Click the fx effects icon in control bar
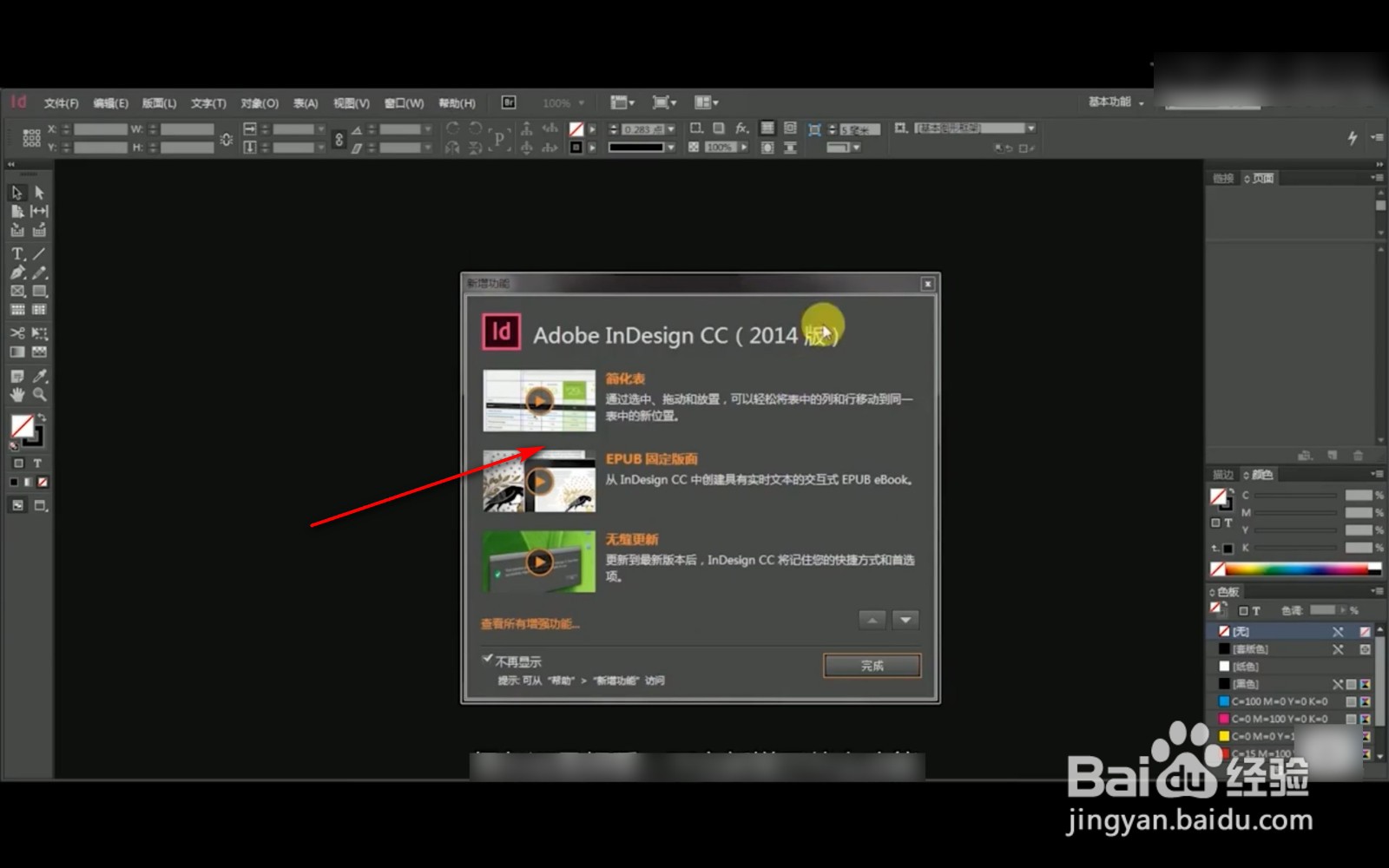1389x868 pixels. (742, 128)
